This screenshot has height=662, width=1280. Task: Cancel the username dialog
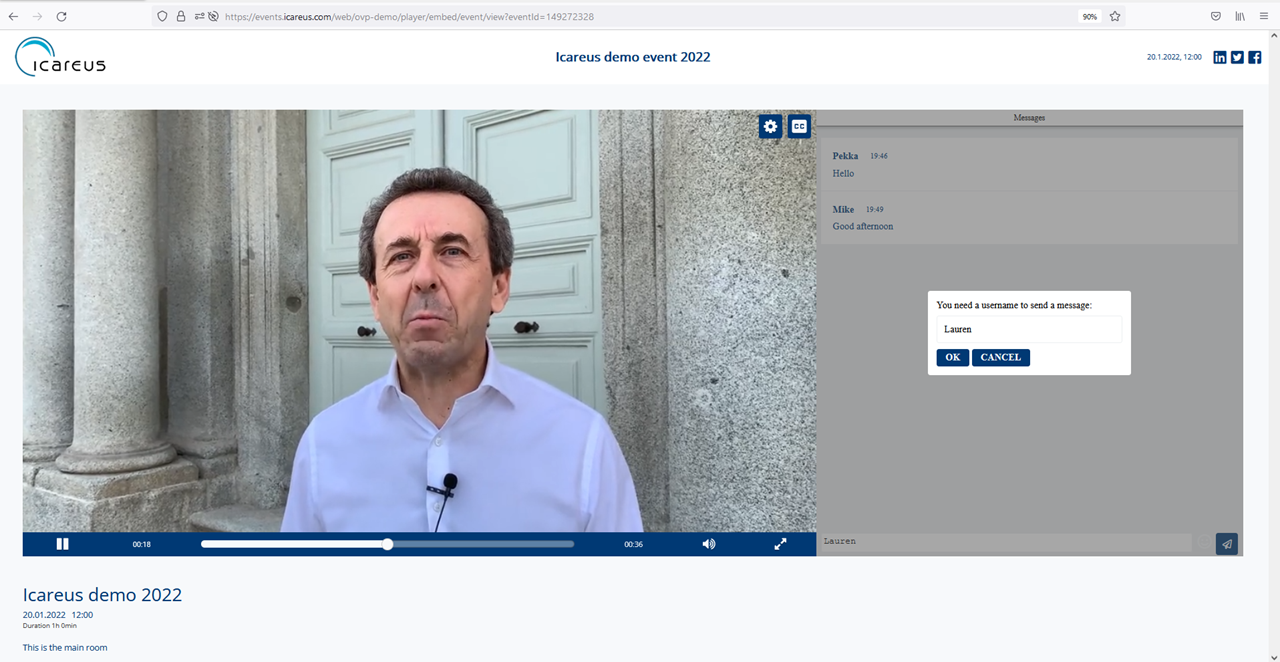pyautogui.click(x=1000, y=357)
